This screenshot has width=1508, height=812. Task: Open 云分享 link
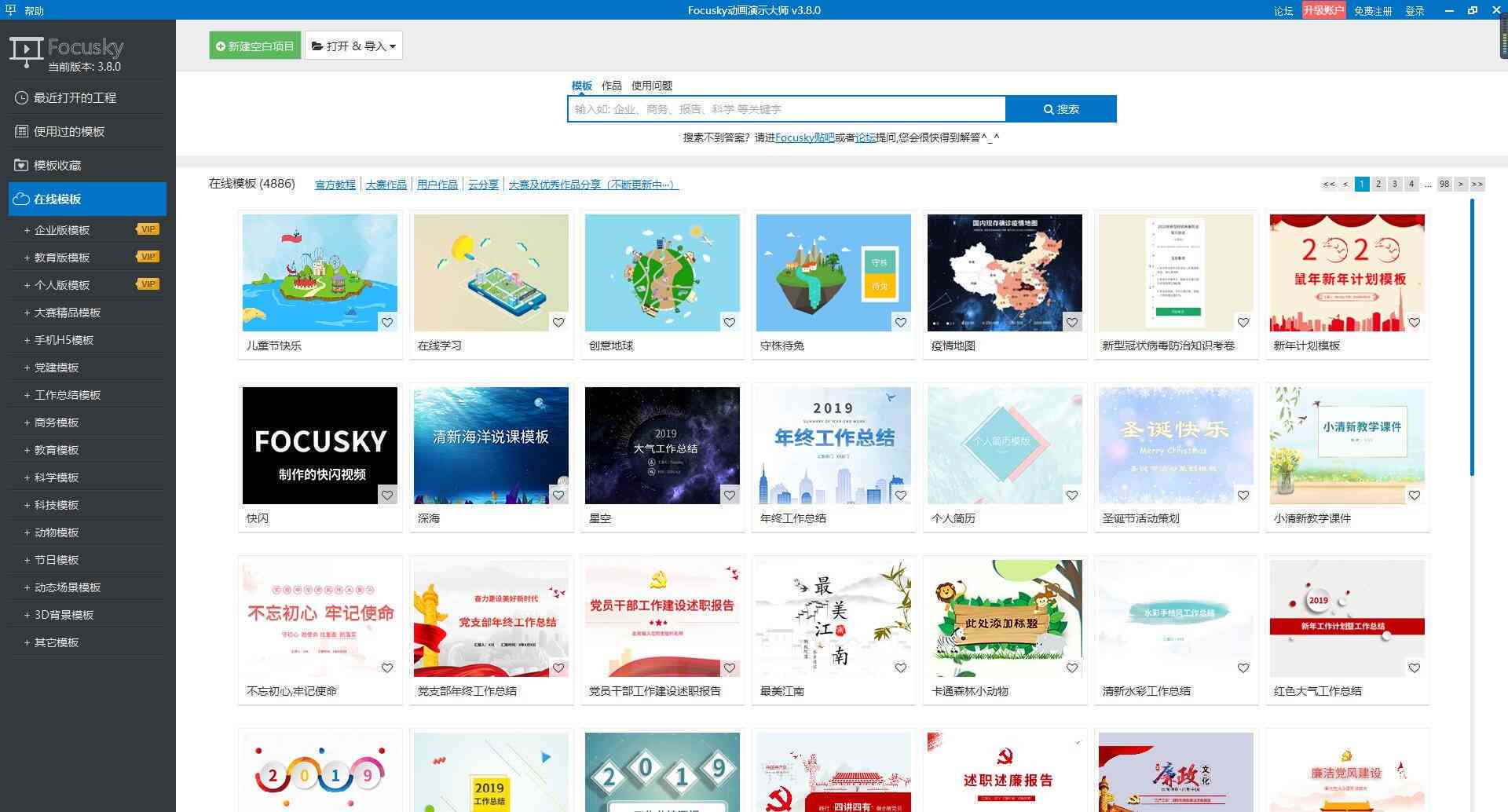coord(483,185)
